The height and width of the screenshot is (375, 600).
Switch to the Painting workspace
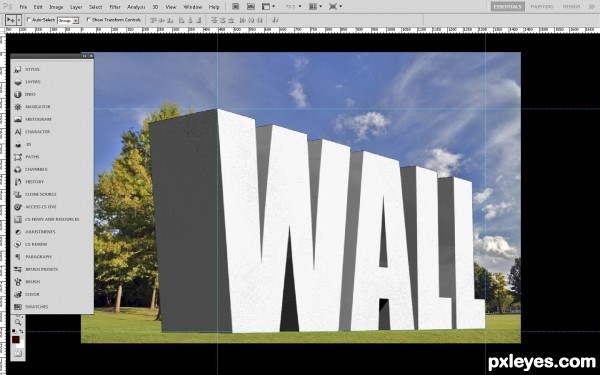[542, 7]
